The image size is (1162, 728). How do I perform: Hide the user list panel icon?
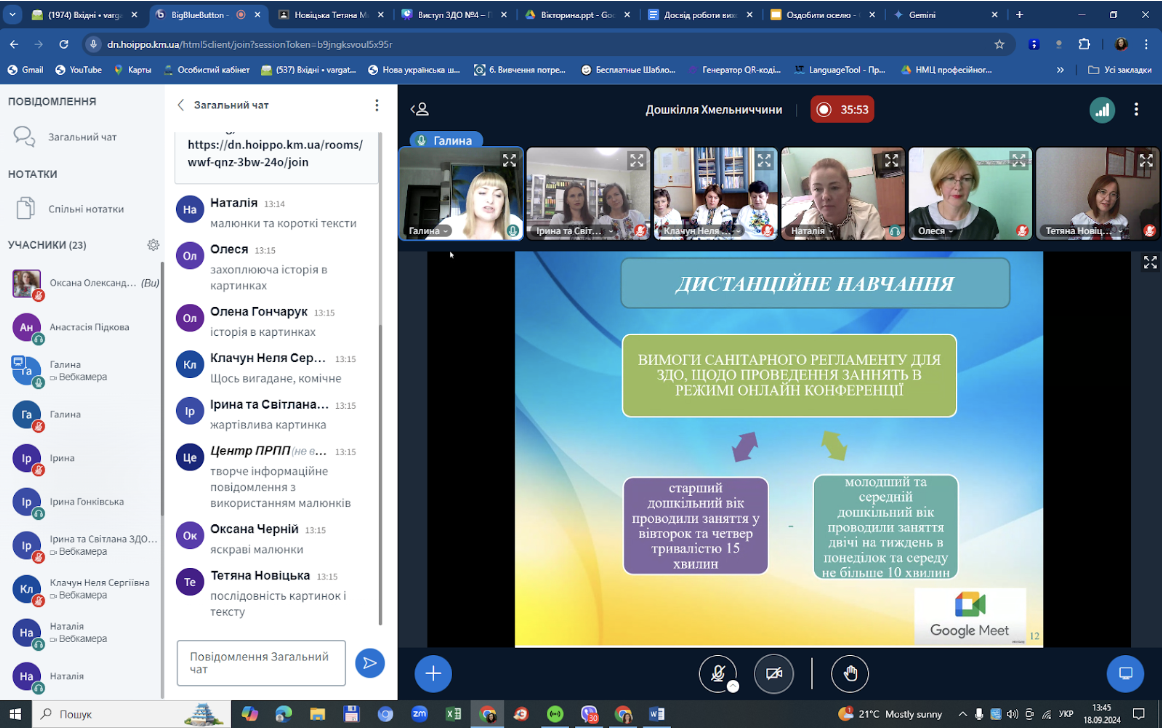pos(420,110)
